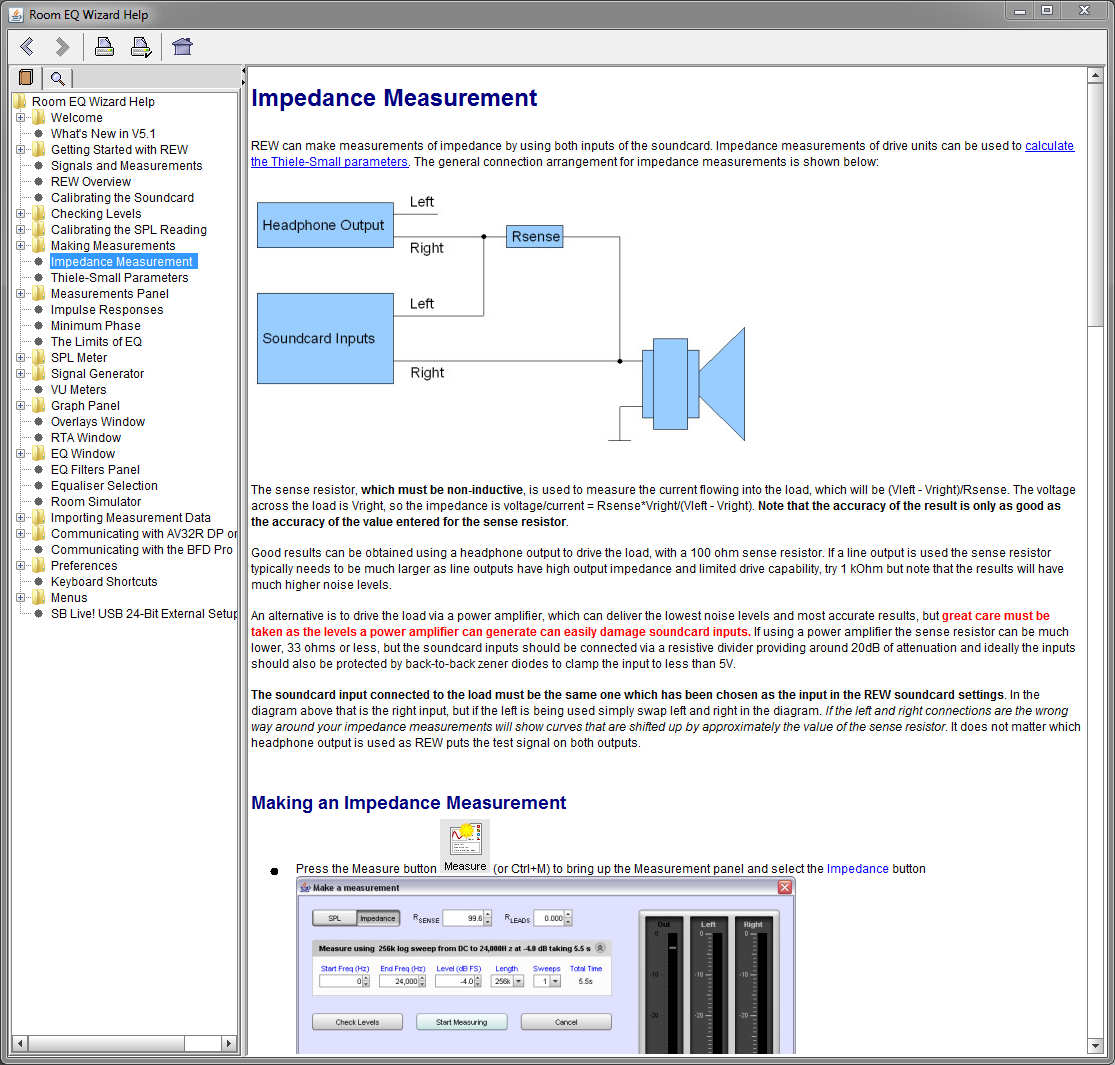The image size is (1115, 1065).
Task: Expand the Welcome tree node
Action: 20,118
